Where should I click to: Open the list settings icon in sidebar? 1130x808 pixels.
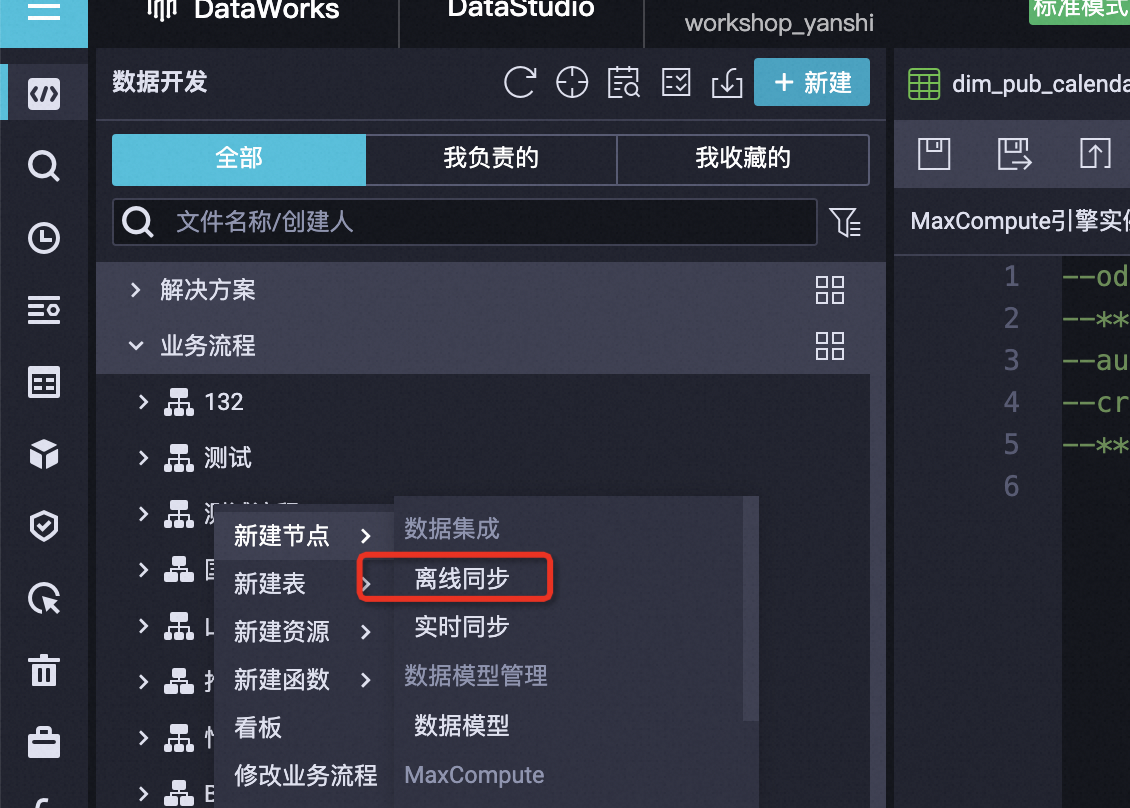point(44,310)
